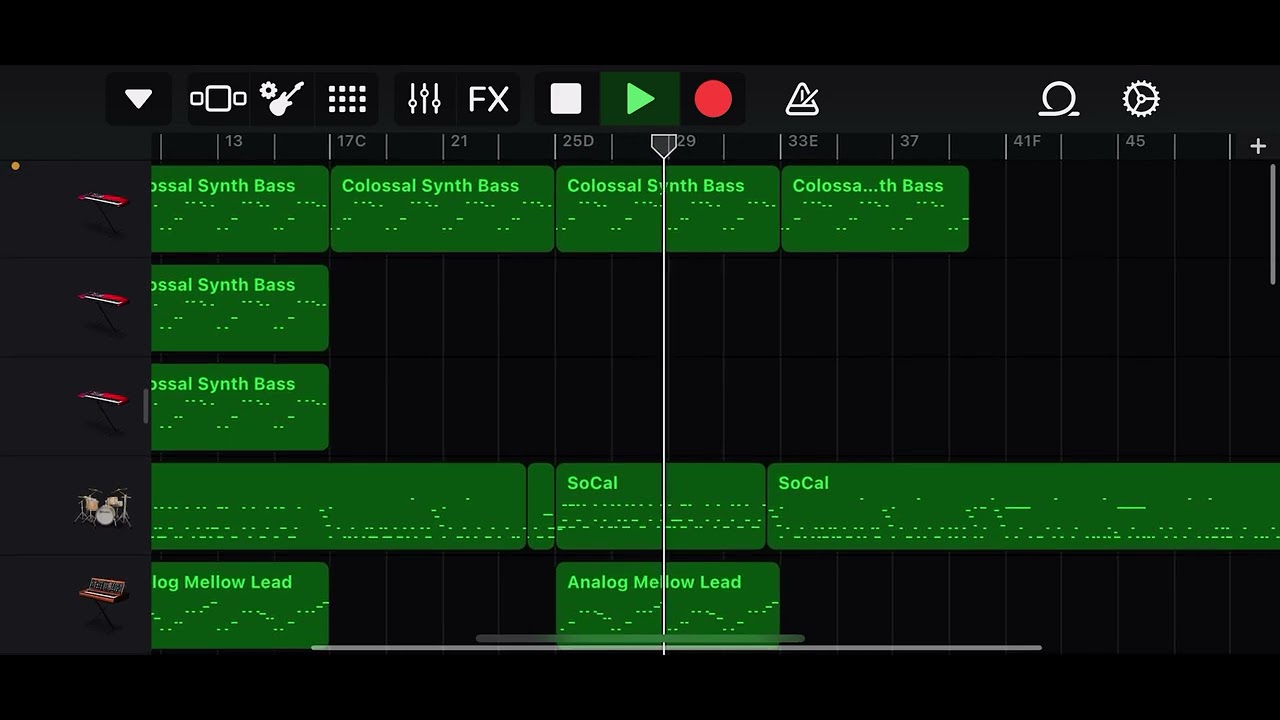Click the horizontal scrollbar at bottom

click(x=677, y=647)
